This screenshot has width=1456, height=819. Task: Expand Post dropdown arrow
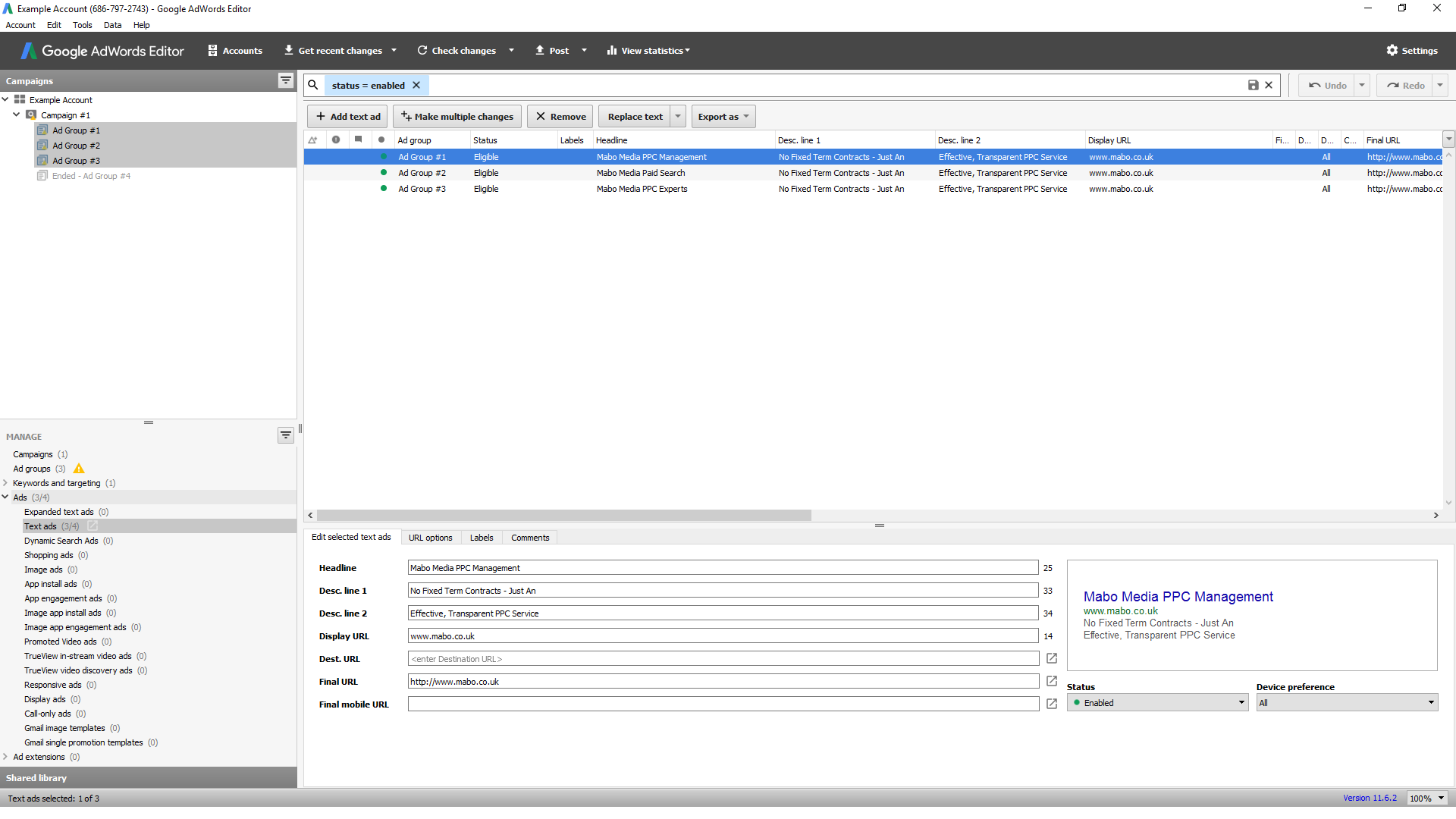[x=584, y=51]
